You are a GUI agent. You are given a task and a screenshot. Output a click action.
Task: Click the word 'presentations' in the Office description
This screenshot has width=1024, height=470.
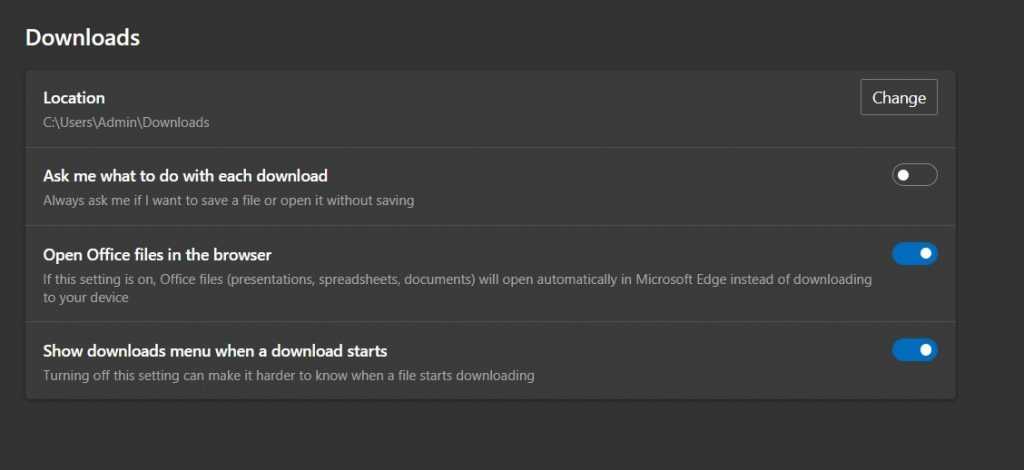pos(270,279)
